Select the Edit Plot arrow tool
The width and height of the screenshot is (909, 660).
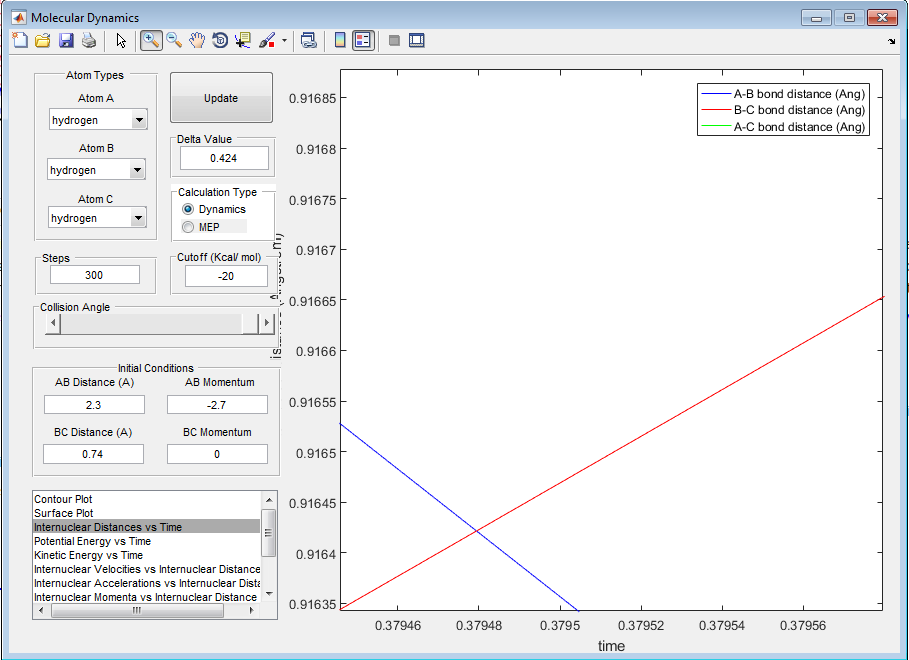click(121, 40)
